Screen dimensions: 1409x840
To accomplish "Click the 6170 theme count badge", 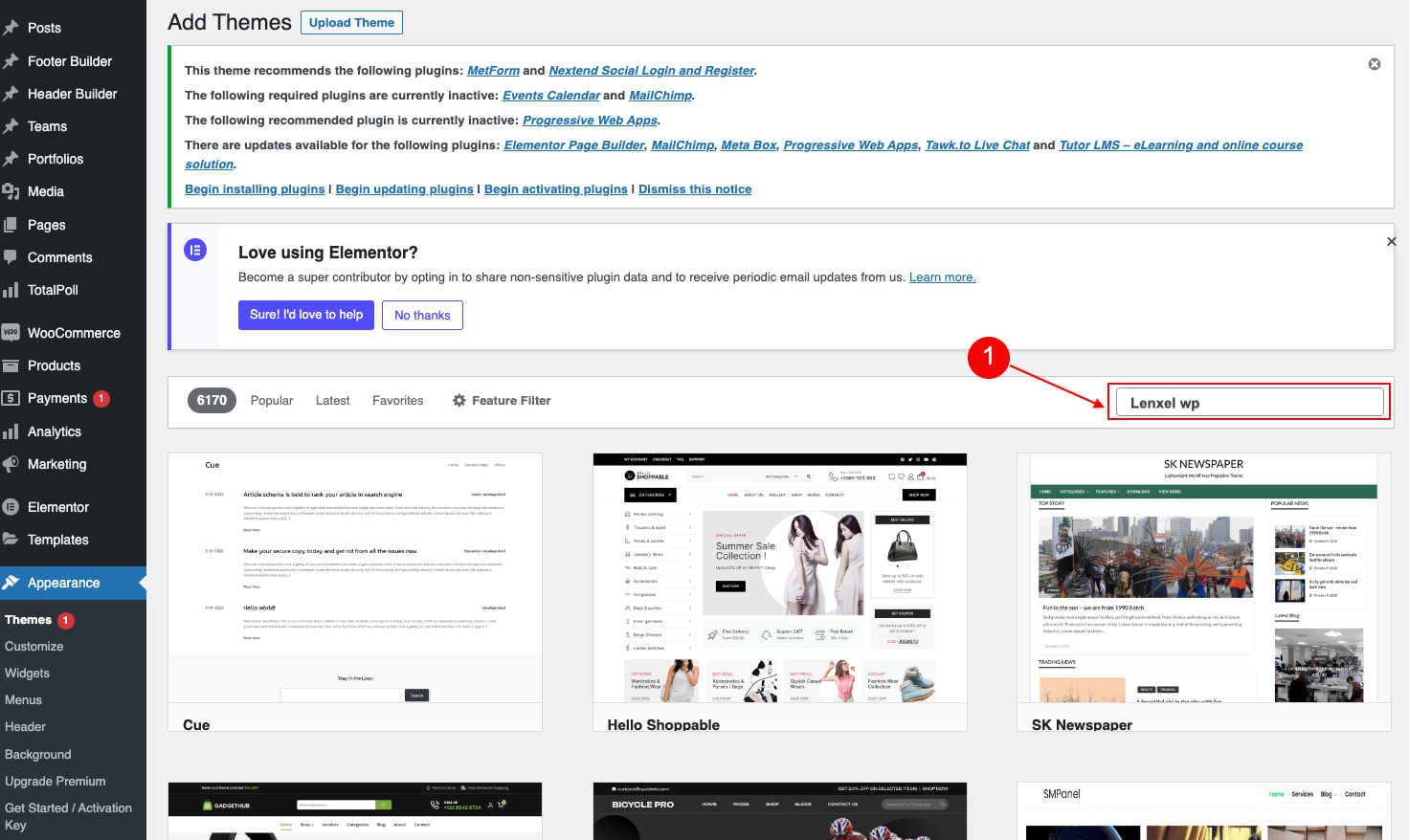I will point(212,401).
